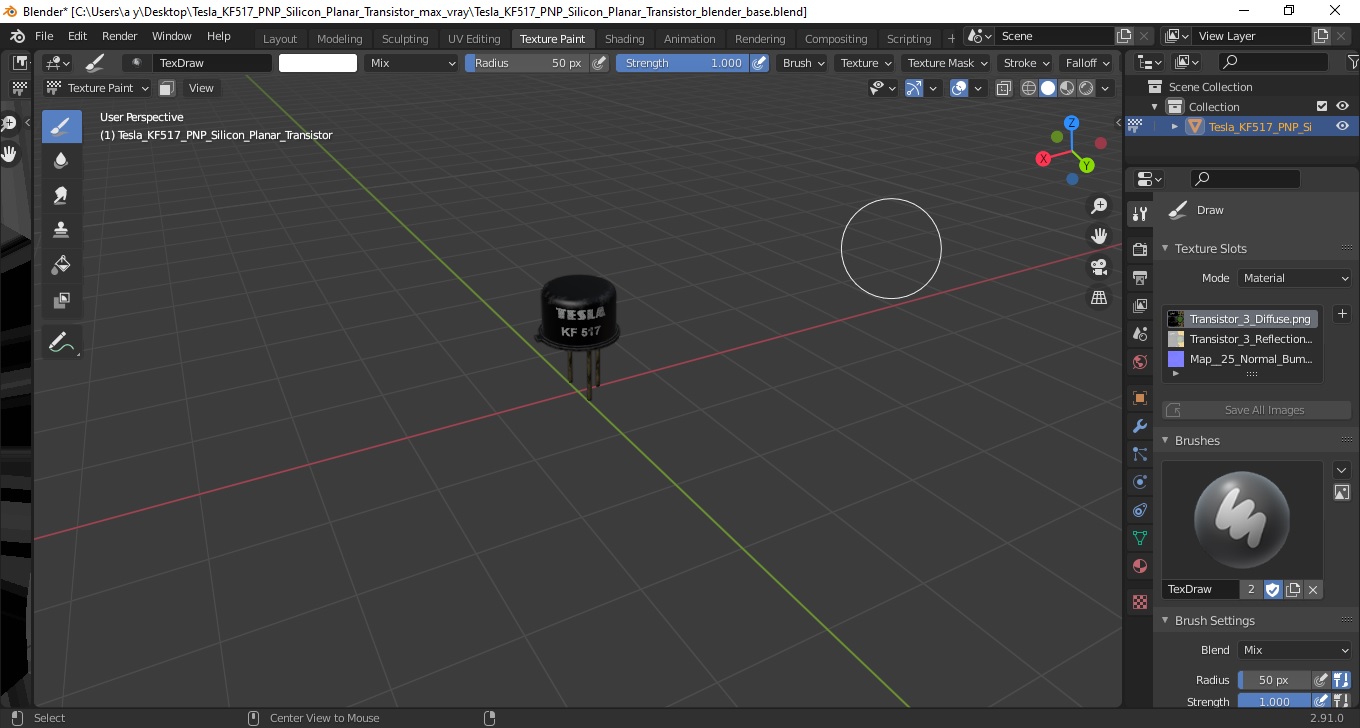Open the View Layer properties tab

pyautogui.click(x=1139, y=305)
